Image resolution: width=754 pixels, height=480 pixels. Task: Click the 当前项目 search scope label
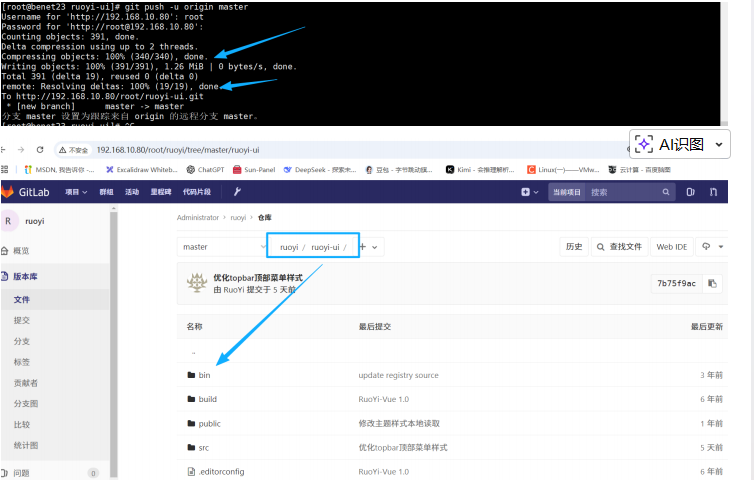point(566,192)
